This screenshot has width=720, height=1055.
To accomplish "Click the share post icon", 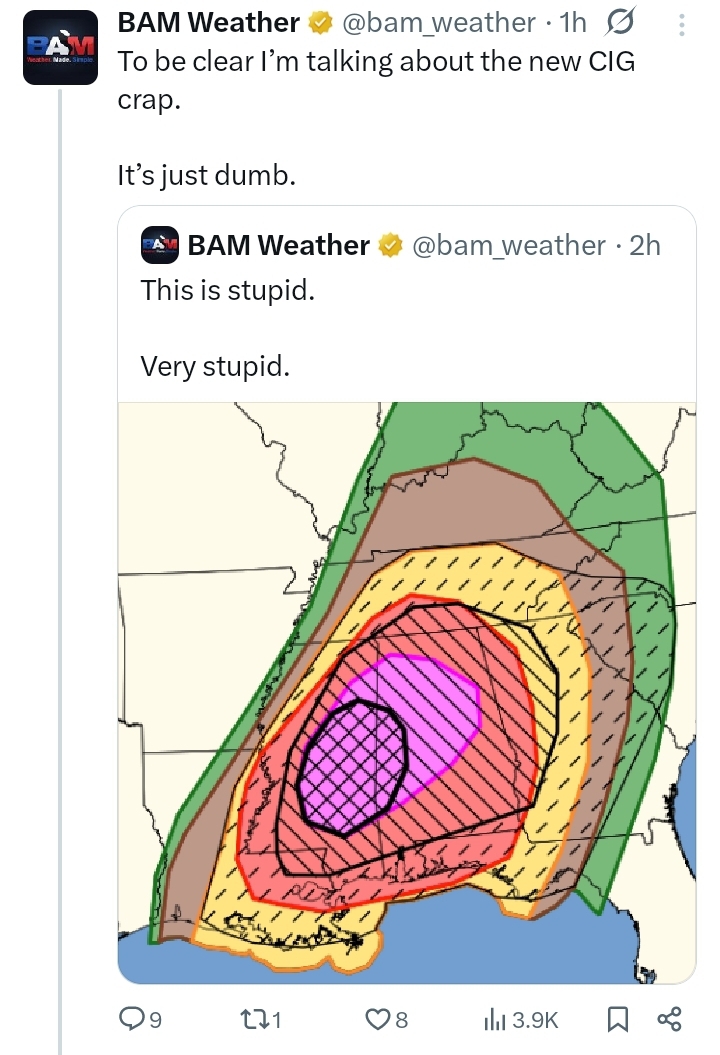I will coord(668,1019).
